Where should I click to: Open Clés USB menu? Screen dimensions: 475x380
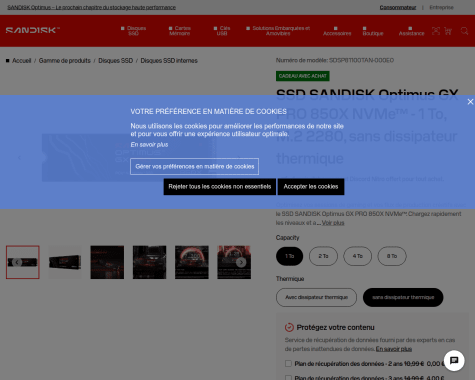click(222, 31)
